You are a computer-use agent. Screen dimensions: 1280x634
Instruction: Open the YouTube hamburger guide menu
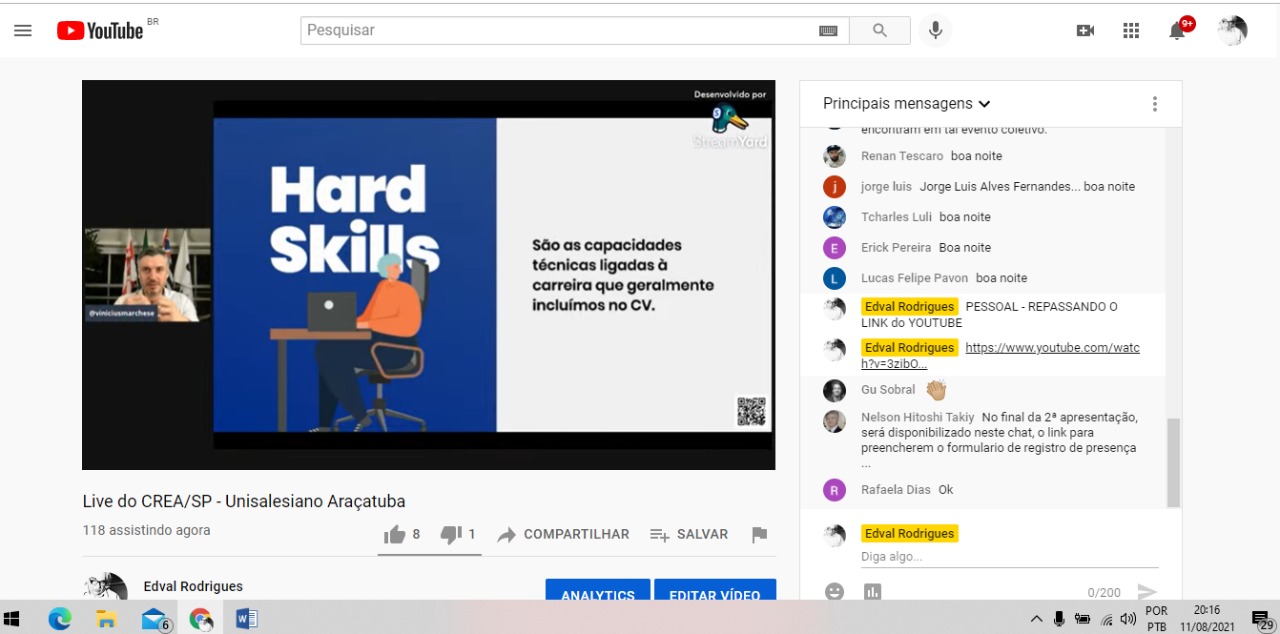pos(23,30)
